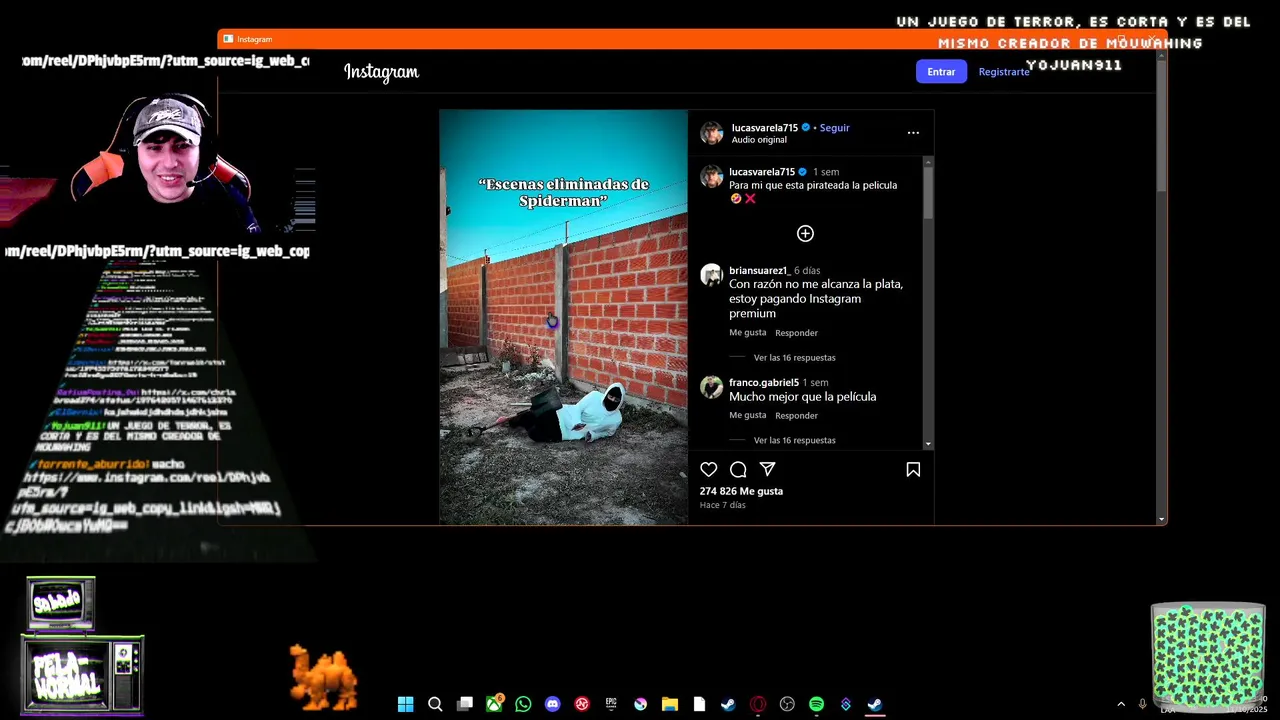The width and height of the screenshot is (1280, 720).
Task: Expand the 16 replies under franco.gabriel5 comment
Action: (794, 440)
